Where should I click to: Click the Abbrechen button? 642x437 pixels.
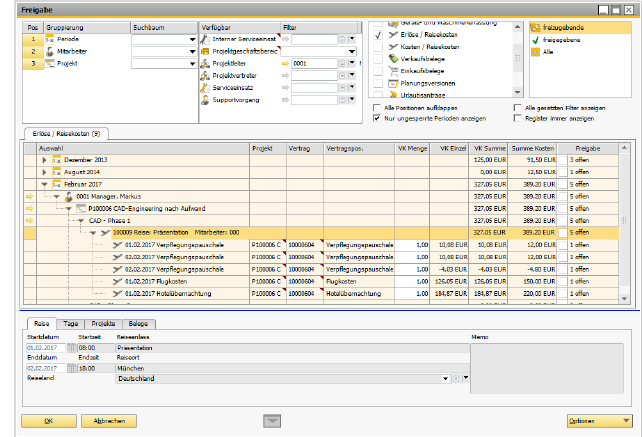click(x=108, y=421)
